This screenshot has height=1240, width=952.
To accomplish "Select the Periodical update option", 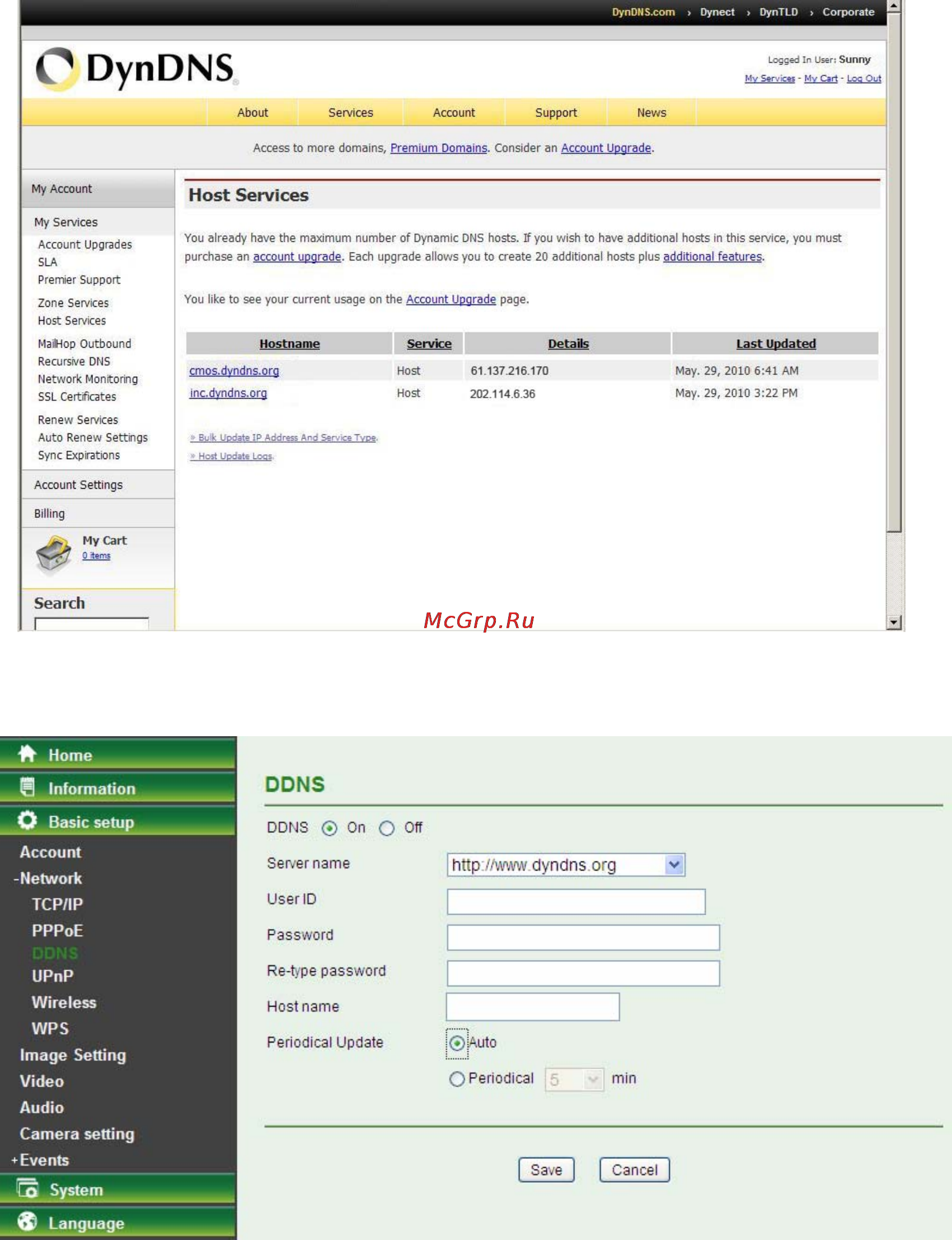I will click(x=457, y=1079).
